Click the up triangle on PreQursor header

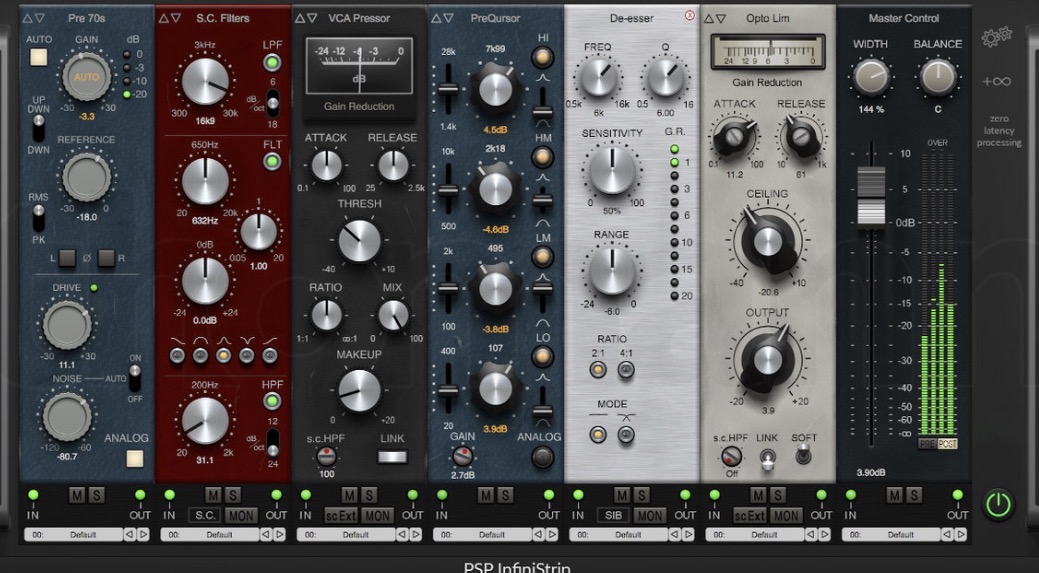[x=436, y=18]
